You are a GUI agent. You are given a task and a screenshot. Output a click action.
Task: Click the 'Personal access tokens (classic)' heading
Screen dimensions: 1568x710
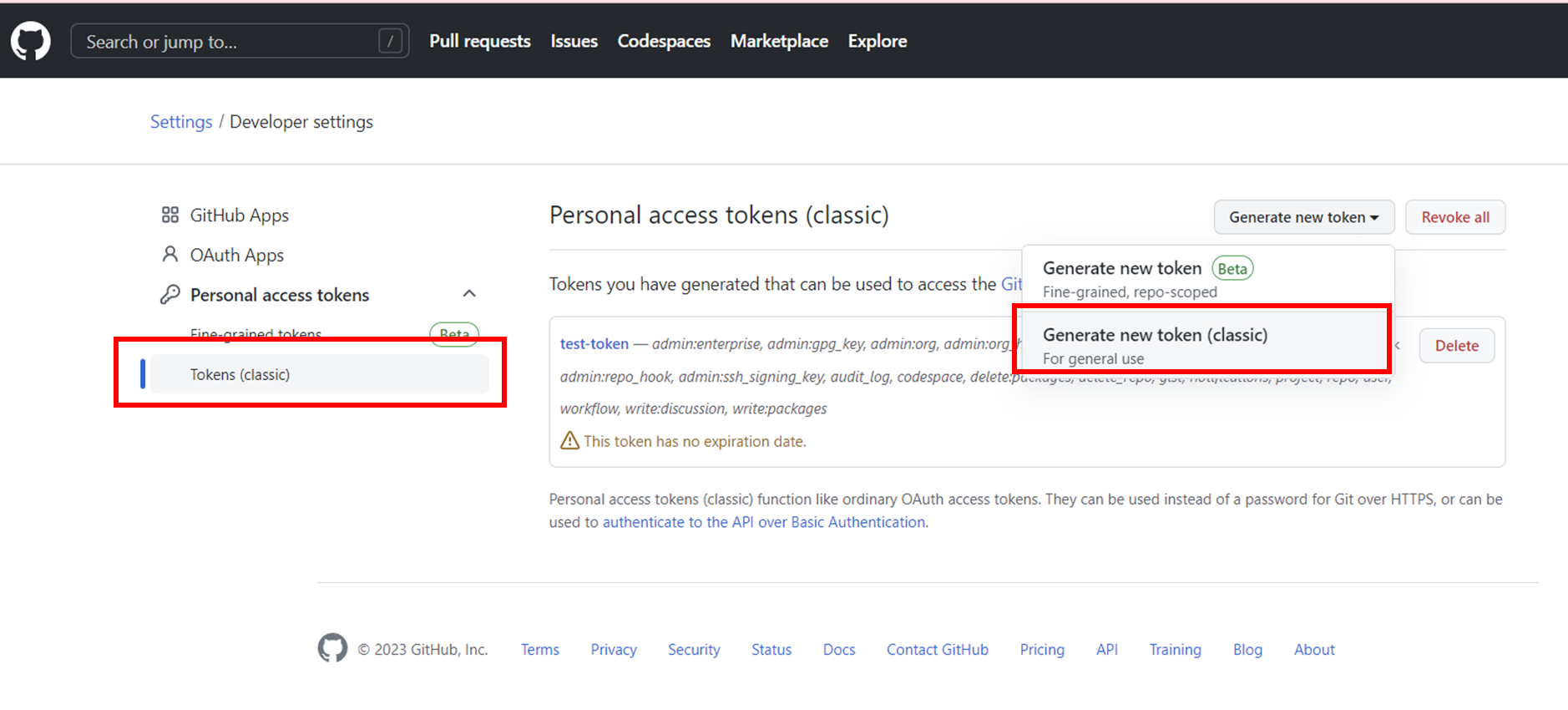[x=719, y=216]
